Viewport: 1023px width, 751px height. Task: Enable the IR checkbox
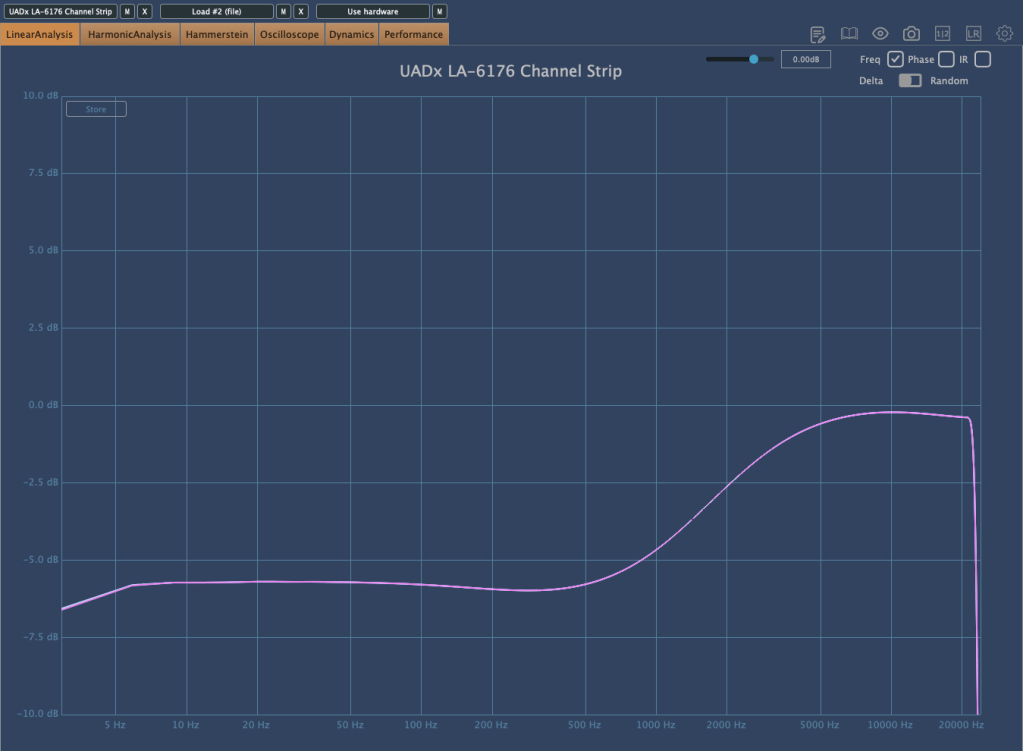982,60
